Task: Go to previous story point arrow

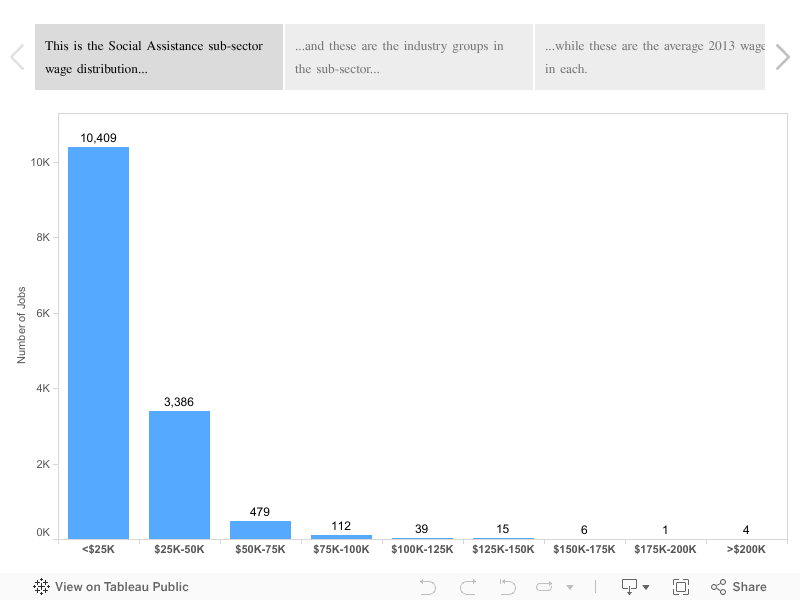Action: coord(17,57)
